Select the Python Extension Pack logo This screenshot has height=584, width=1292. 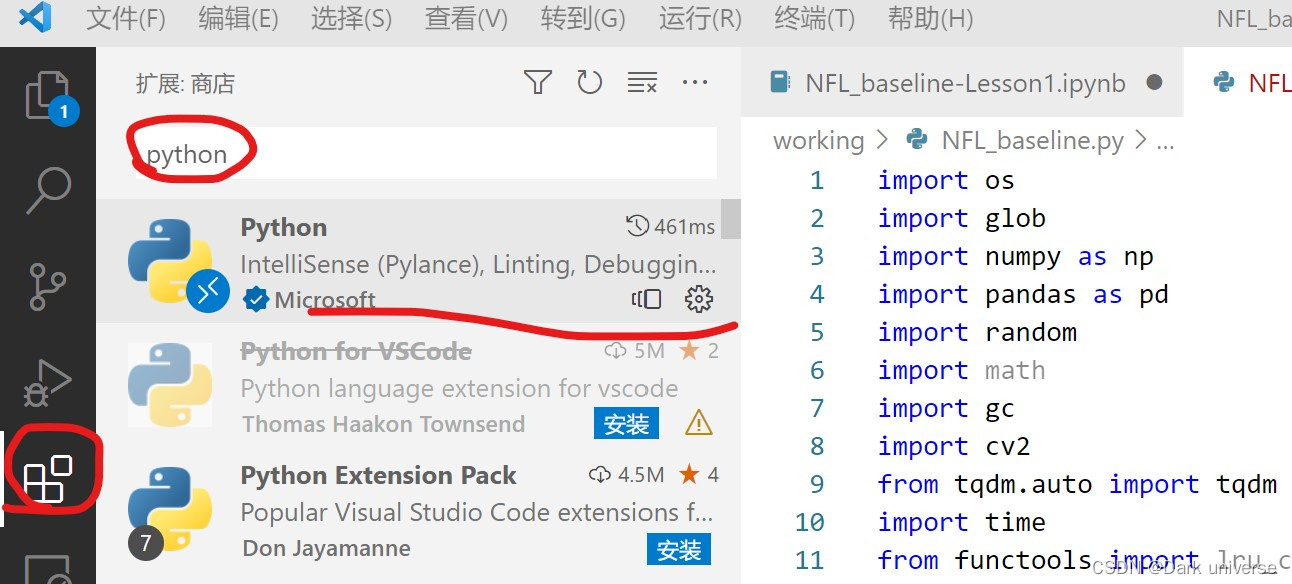(170, 509)
